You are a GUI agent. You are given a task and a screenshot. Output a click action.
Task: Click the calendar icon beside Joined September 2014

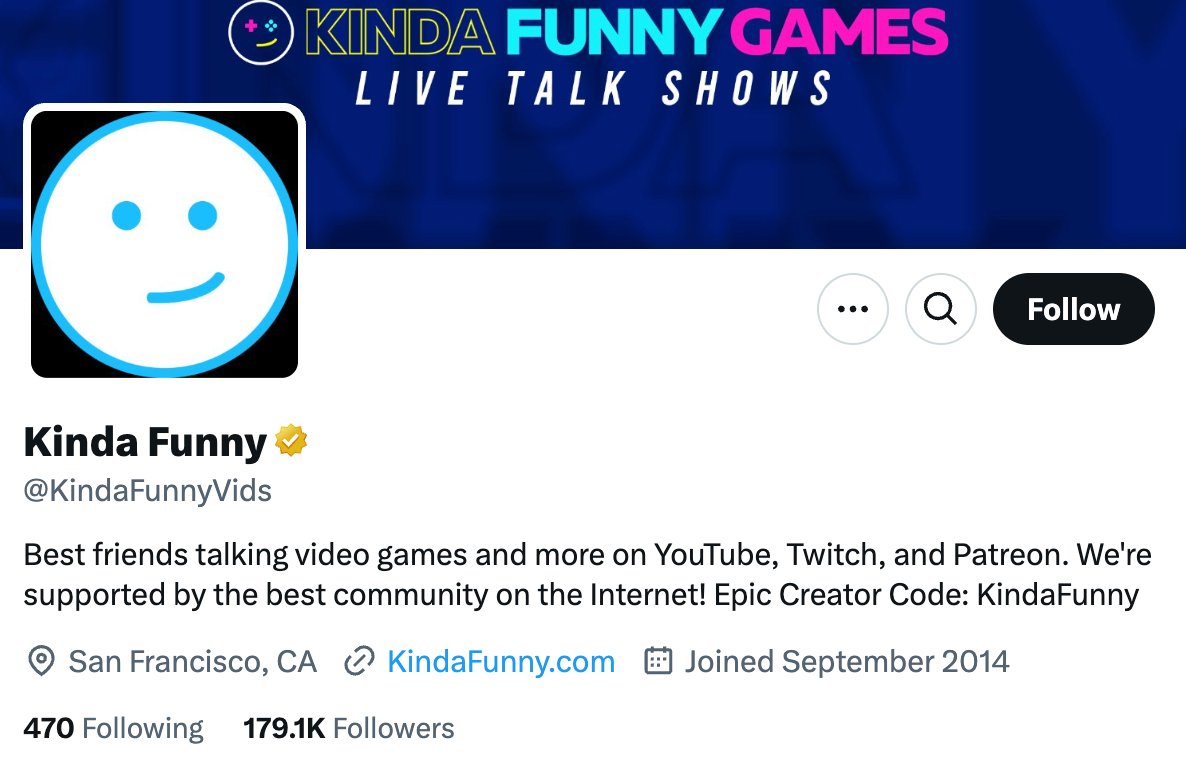coord(657,661)
